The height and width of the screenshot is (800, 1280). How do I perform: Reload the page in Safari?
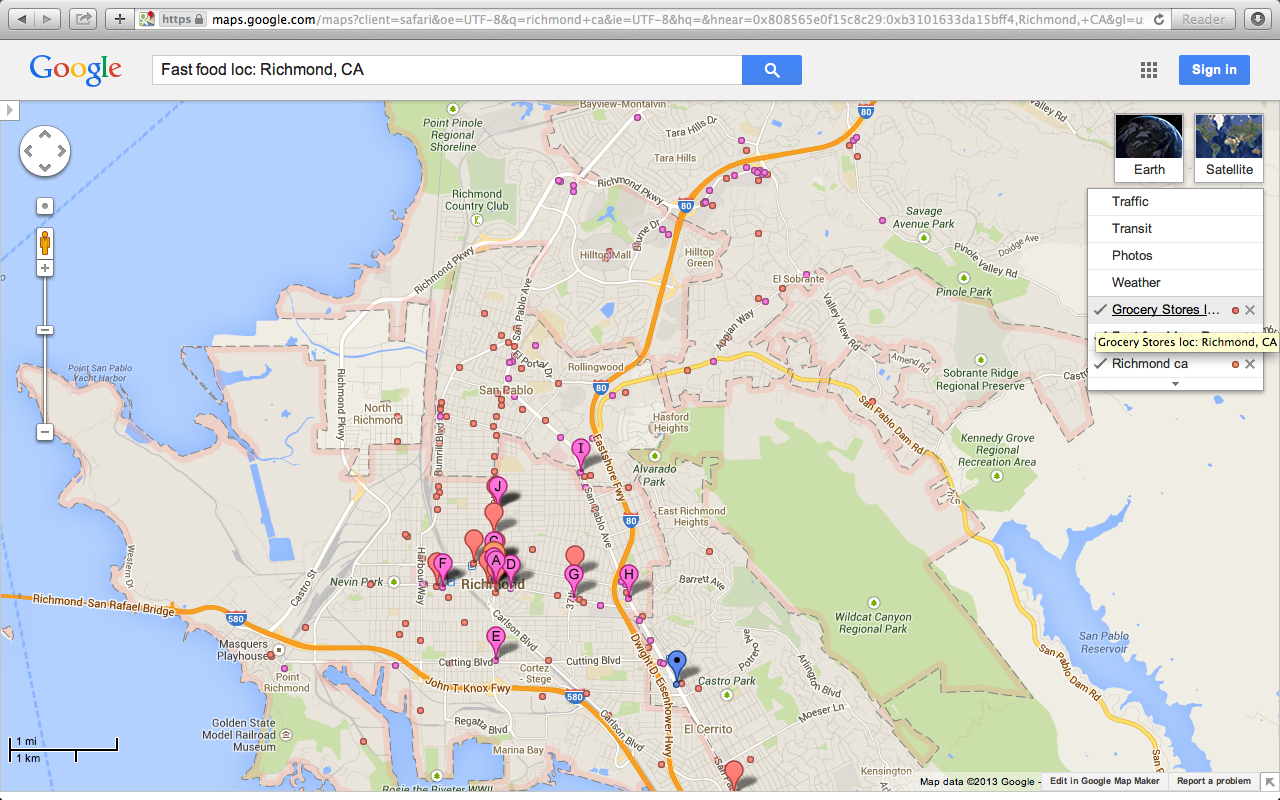(1159, 19)
